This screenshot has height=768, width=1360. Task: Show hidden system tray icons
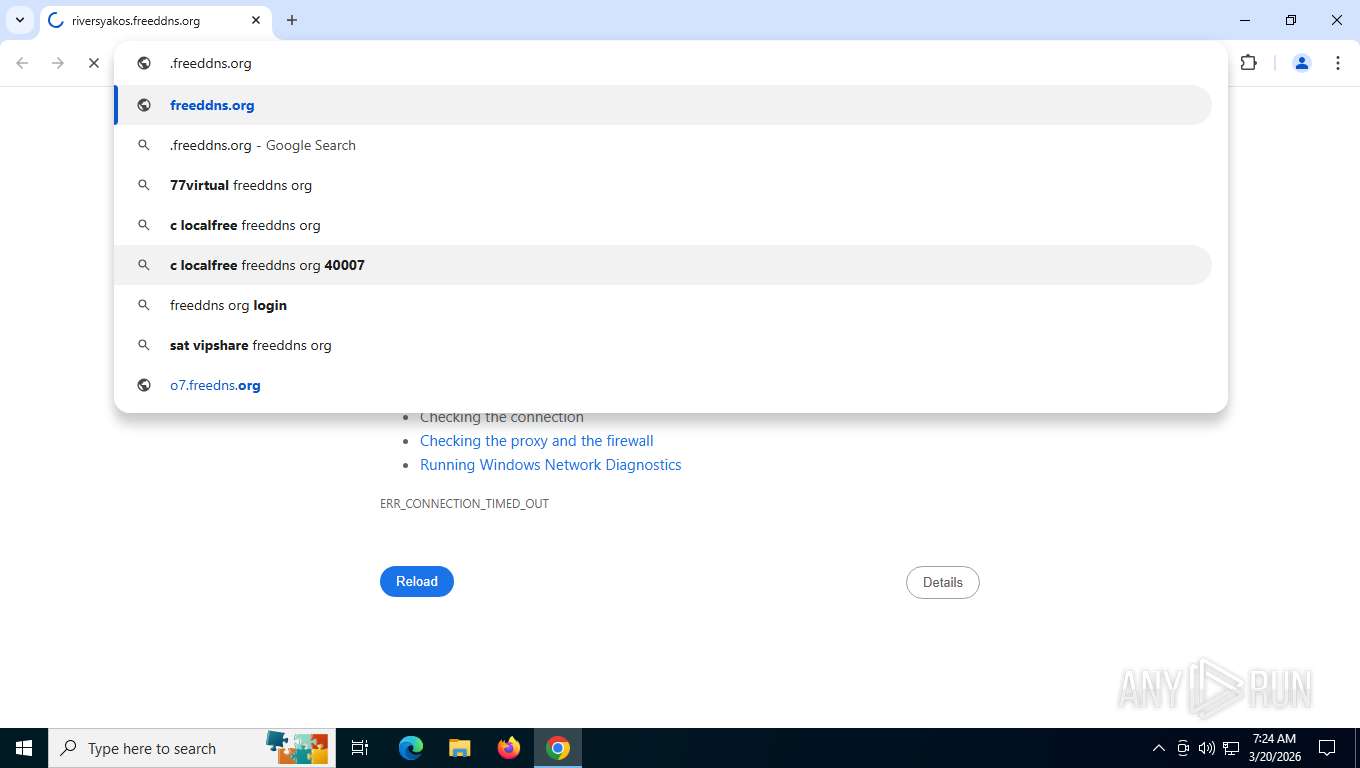pos(1159,748)
